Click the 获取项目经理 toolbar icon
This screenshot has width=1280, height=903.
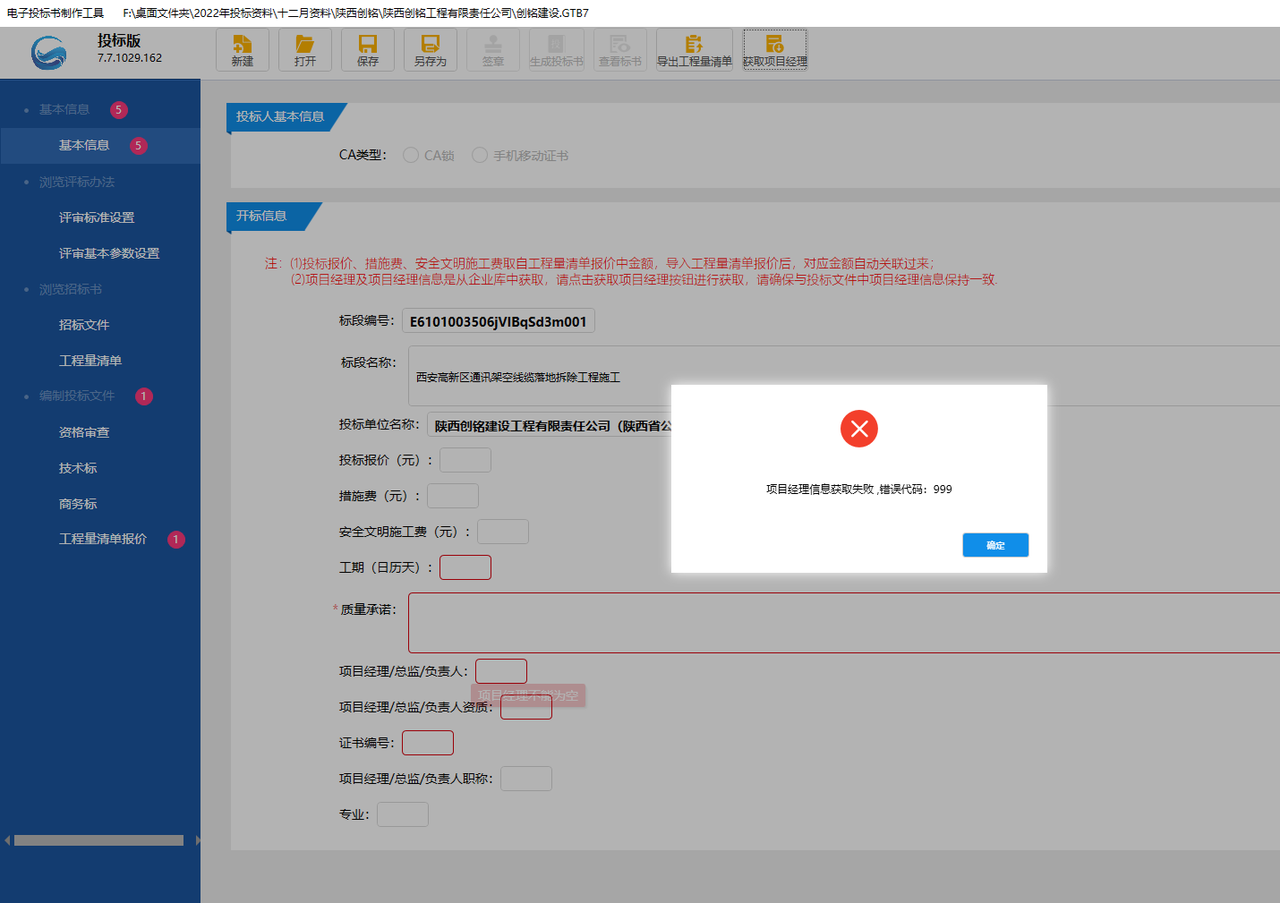pyautogui.click(x=774, y=50)
